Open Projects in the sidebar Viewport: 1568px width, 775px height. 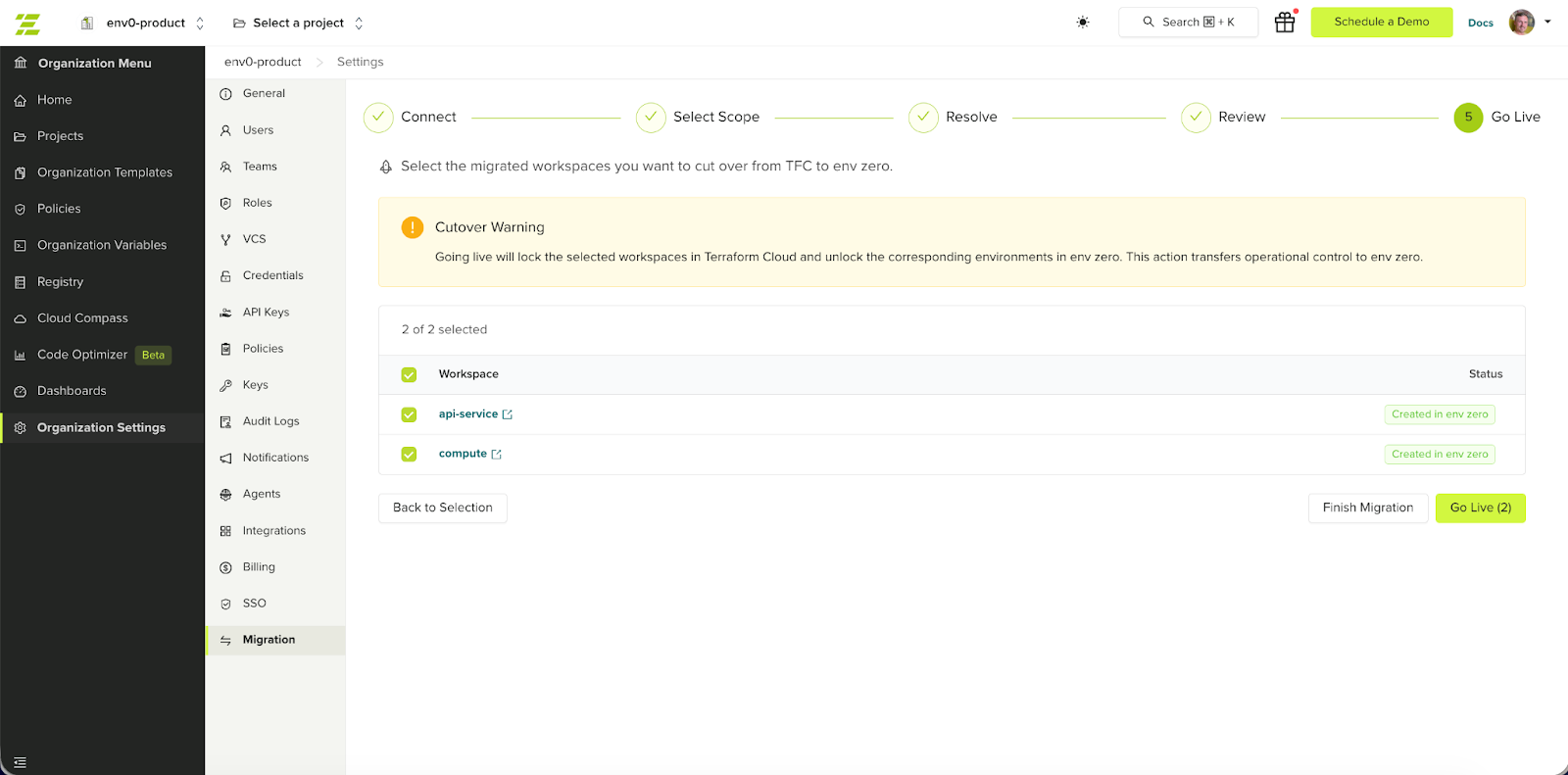point(103,136)
